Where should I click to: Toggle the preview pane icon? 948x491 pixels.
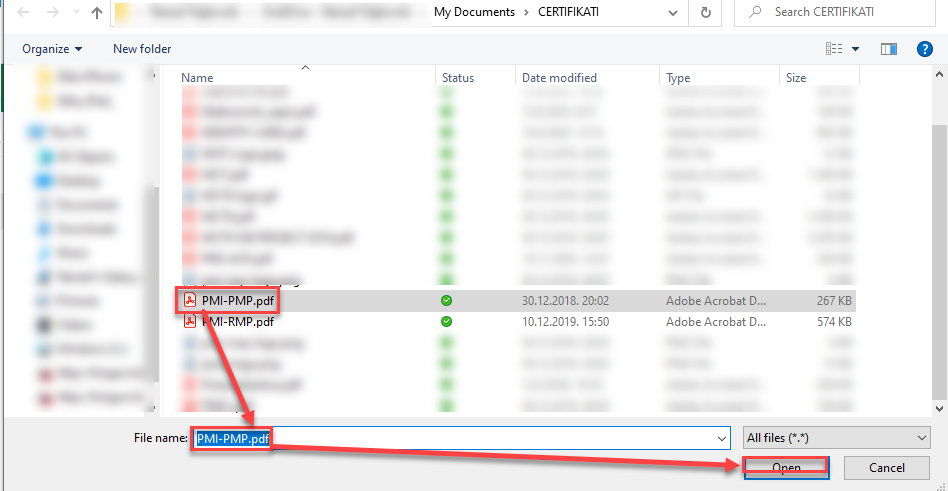coord(888,49)
